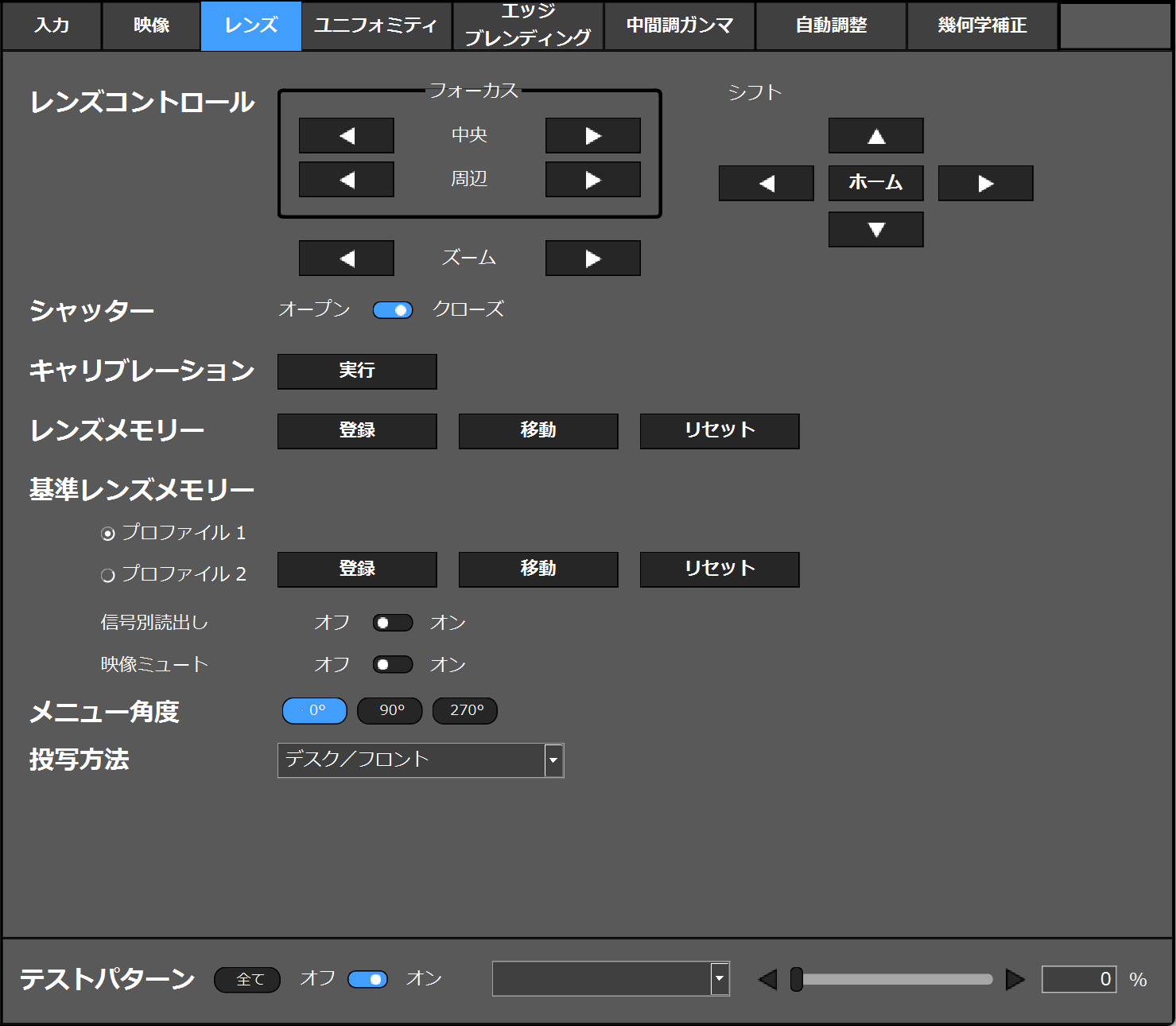Click the test pattern percentage input field
Screen dimensions: 1176x1026
(1078, 979)
